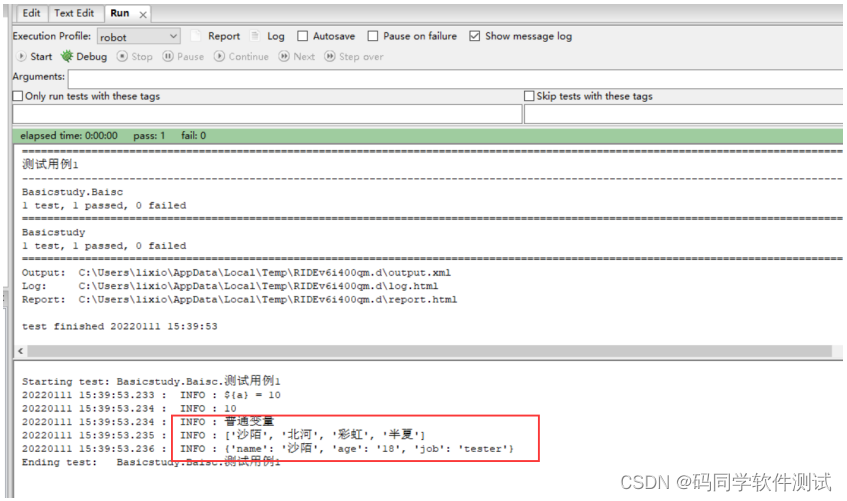The image size is (847, 501).
Task: Click the skip tags input field
Action: [x=683, y=114]
